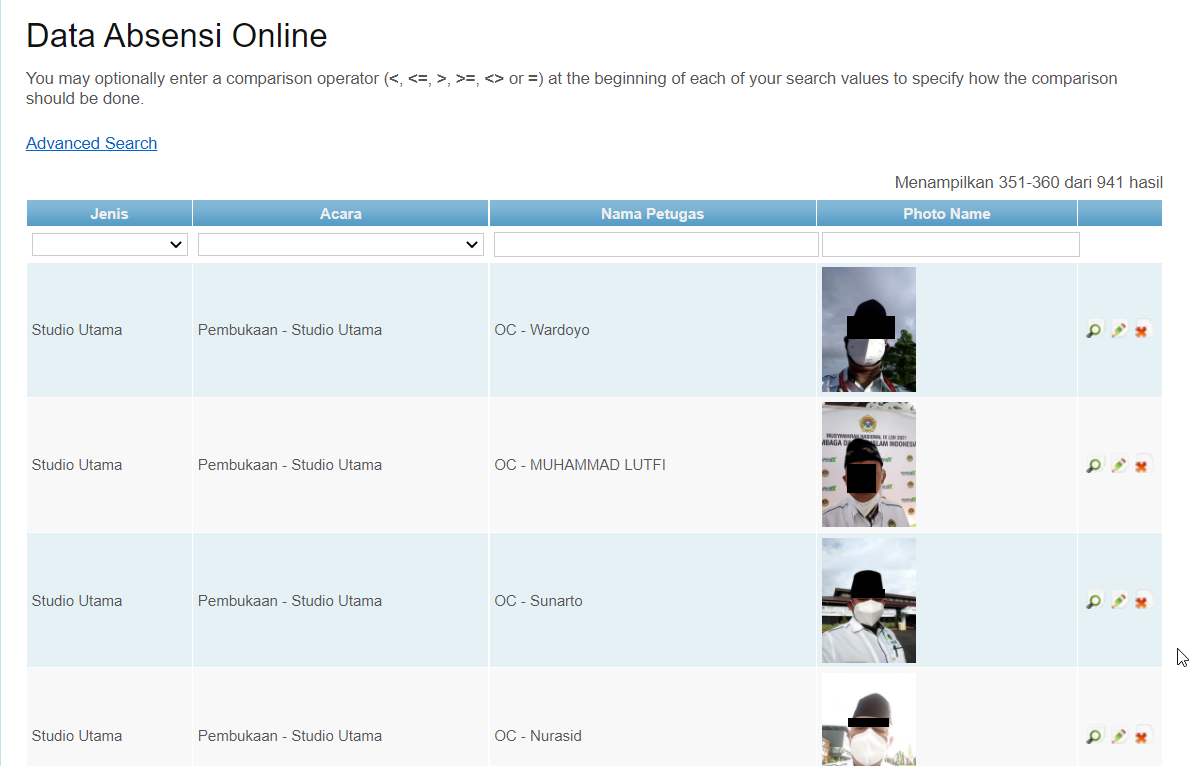
Task: Delete the OC - Nurasid record
Action: click(1141, 736)
